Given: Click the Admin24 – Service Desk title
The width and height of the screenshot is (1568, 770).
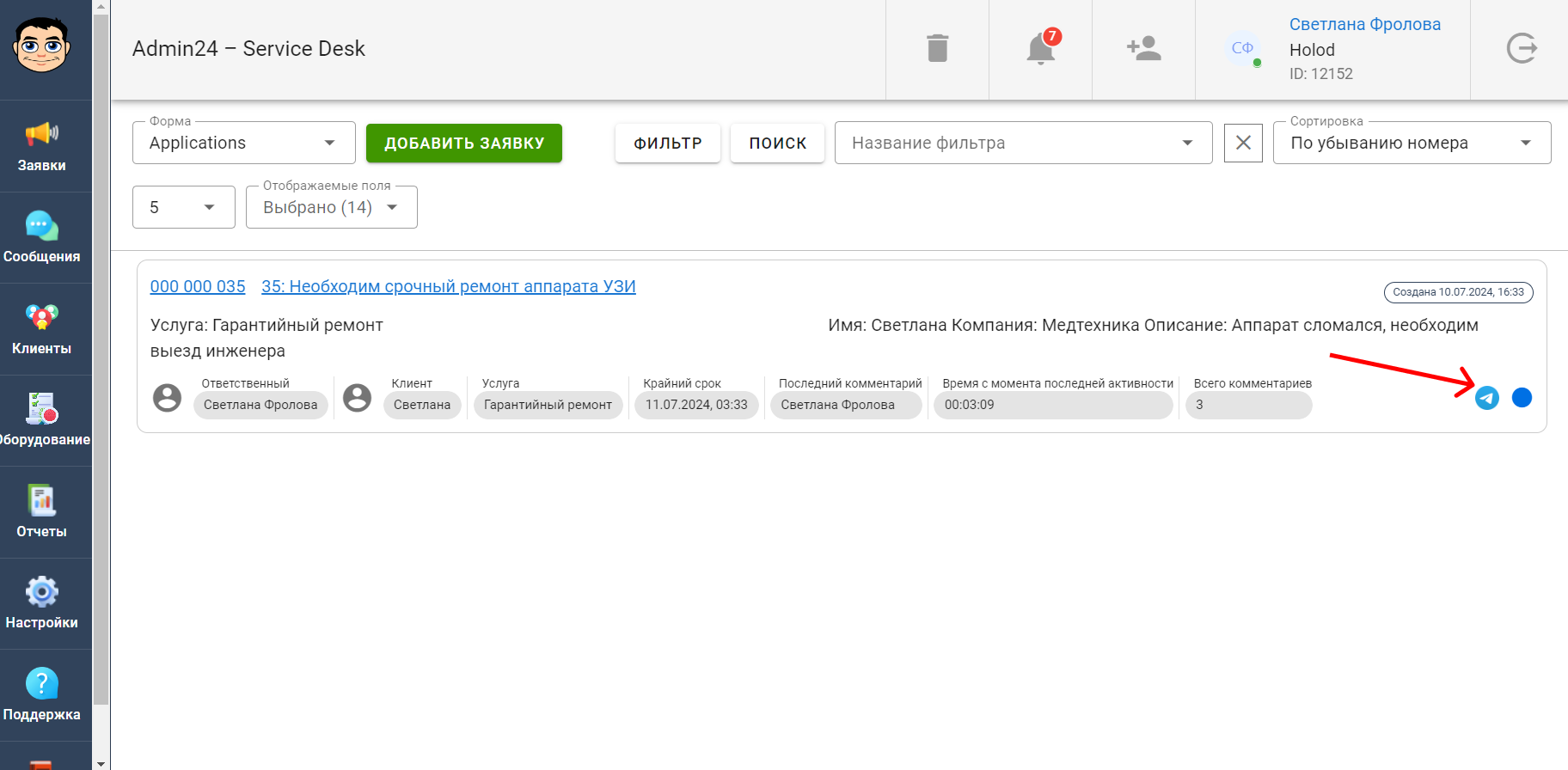Looking at the screenshot, I should [248, 49].
